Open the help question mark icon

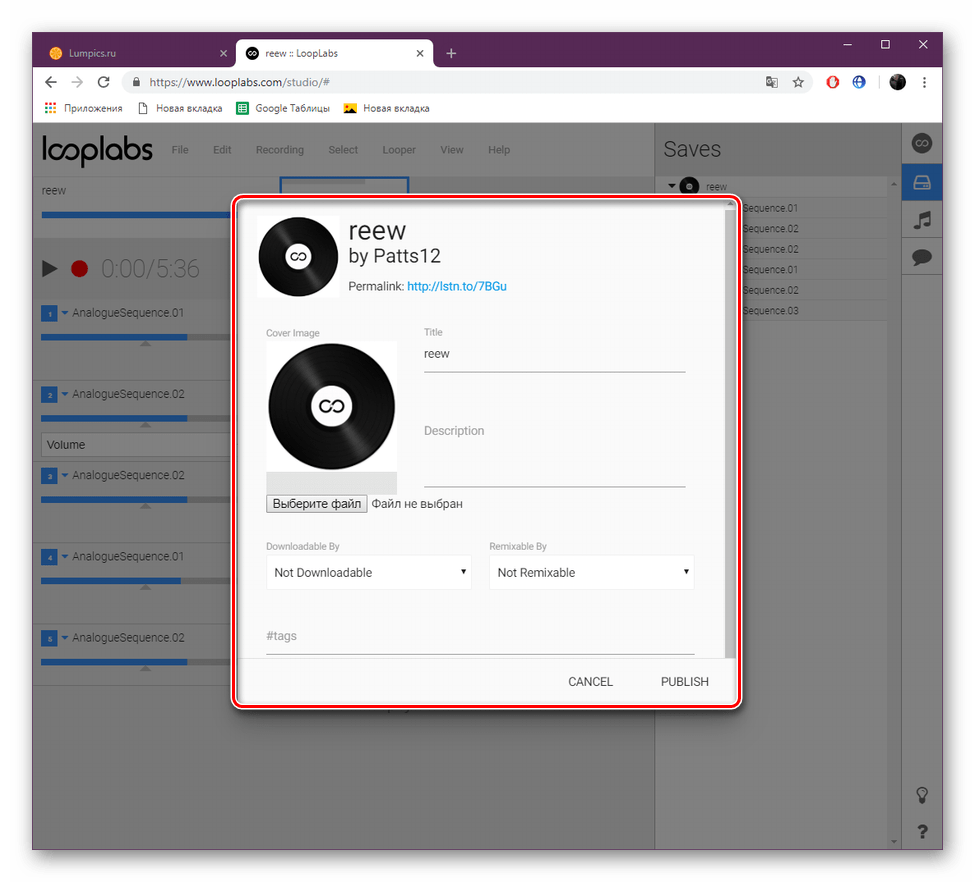[921, 832]
